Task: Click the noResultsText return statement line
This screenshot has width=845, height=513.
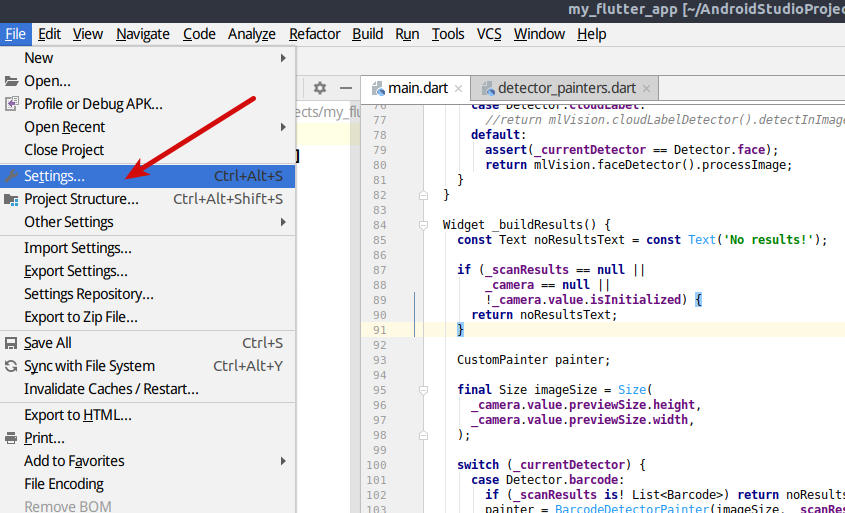Action: coord(544,315)
